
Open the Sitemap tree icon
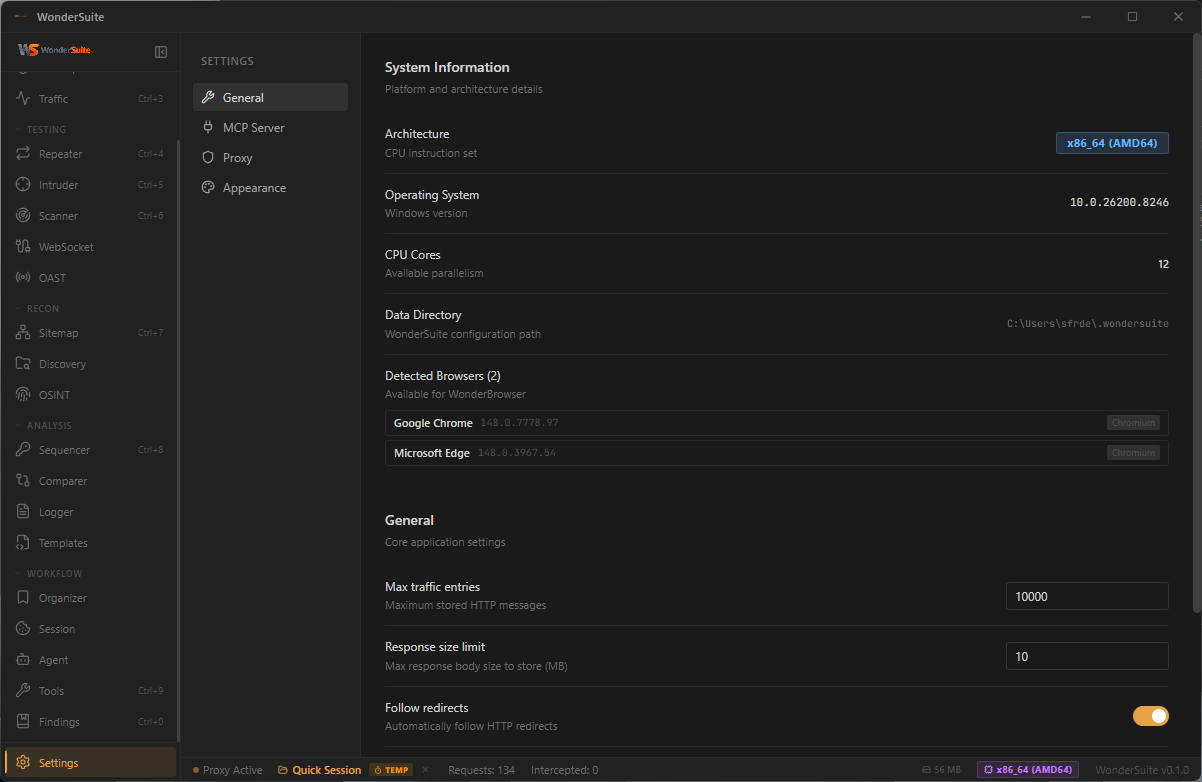point(23,333)
